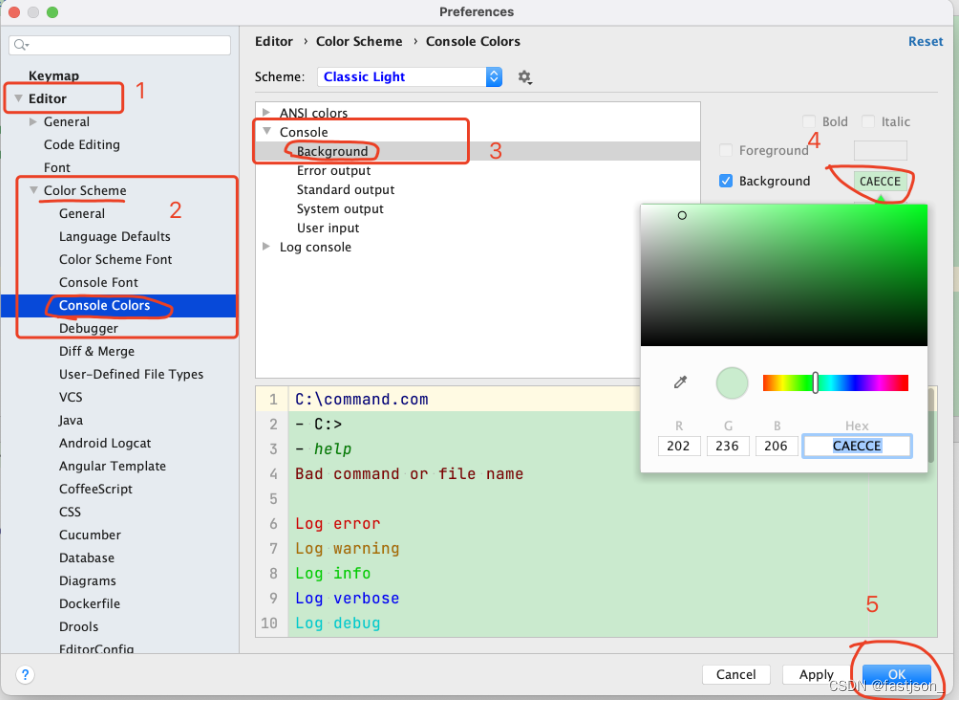The height and width of the screenshot is (703, 960).
Task: Uncheck the Background color checkbox
Action: click(726, 181)
